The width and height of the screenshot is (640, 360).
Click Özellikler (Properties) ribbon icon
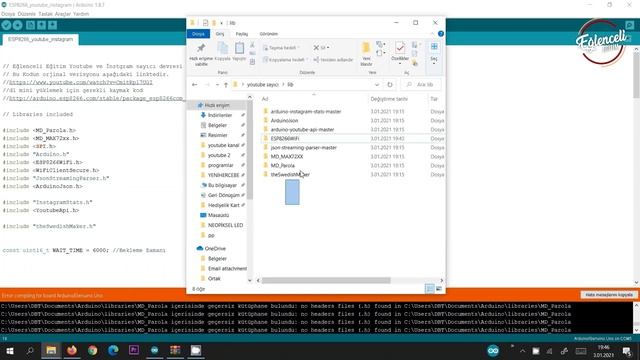pyautogui.click(x=400, y=52)
